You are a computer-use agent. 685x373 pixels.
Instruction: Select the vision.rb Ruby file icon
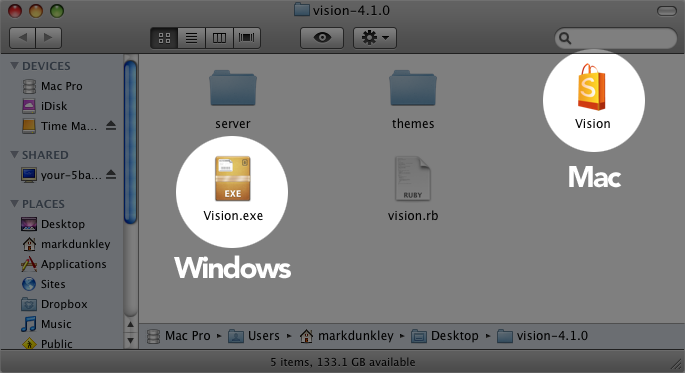413,179
